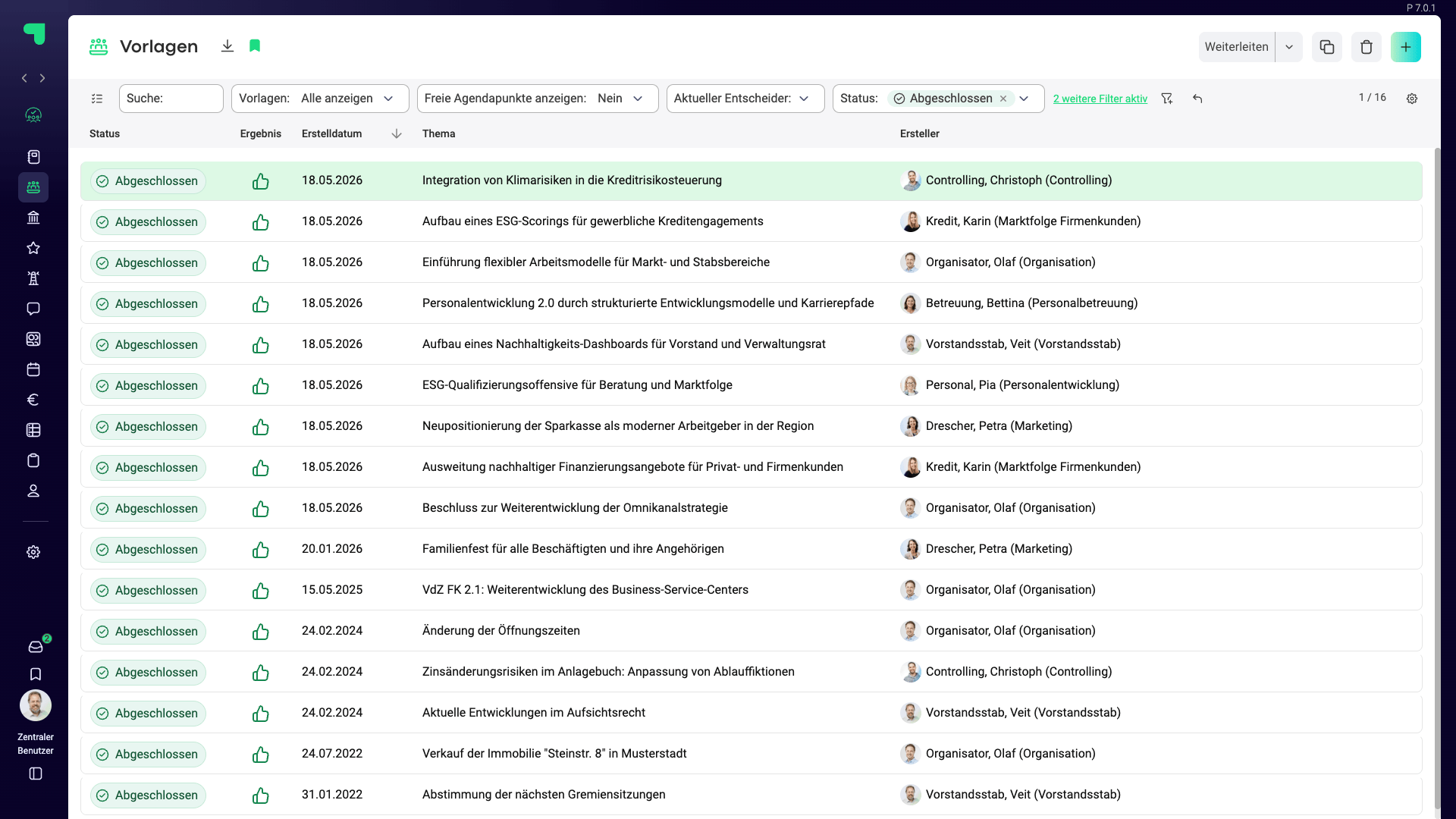Open 'Aufbau eines Nachhaltigkeits-Dashboards' row
Screen dimensions: 1456x819
point(751,344)
